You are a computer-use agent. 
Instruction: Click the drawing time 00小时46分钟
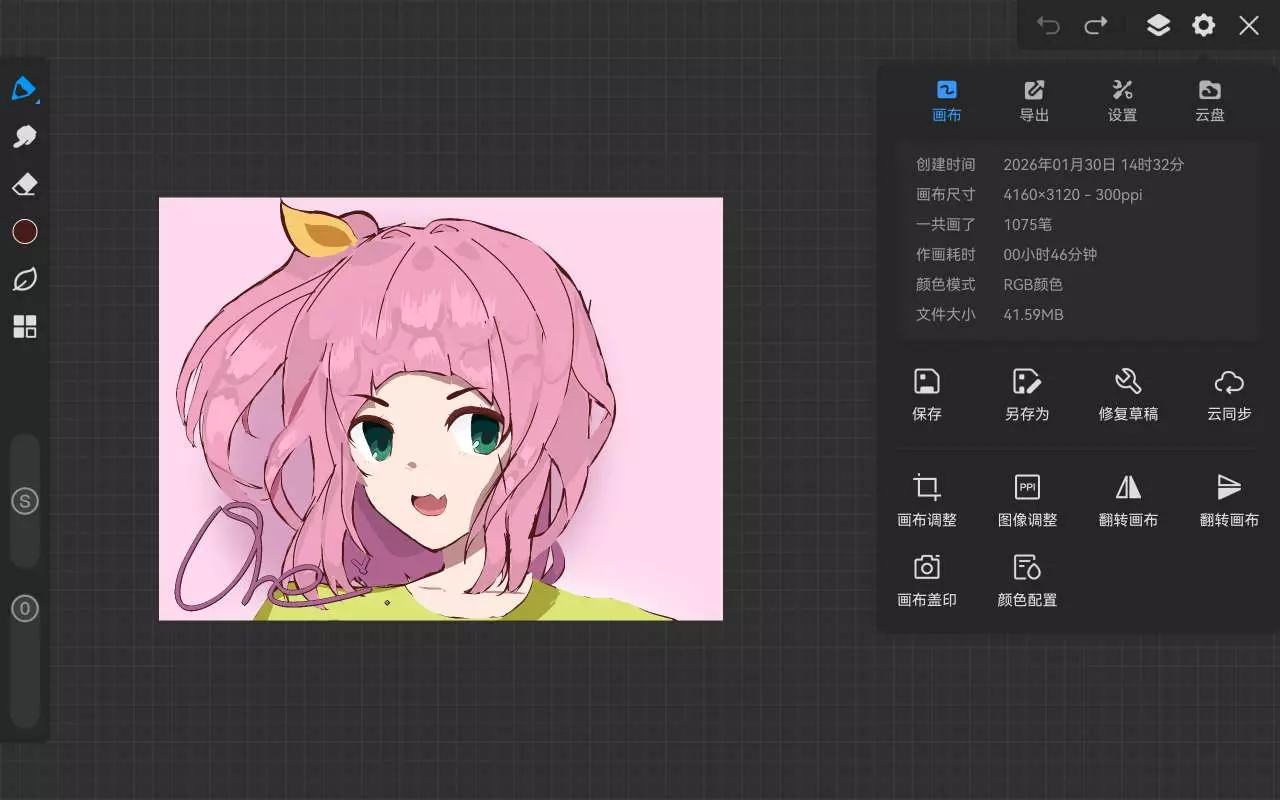tap(1050, 254)
